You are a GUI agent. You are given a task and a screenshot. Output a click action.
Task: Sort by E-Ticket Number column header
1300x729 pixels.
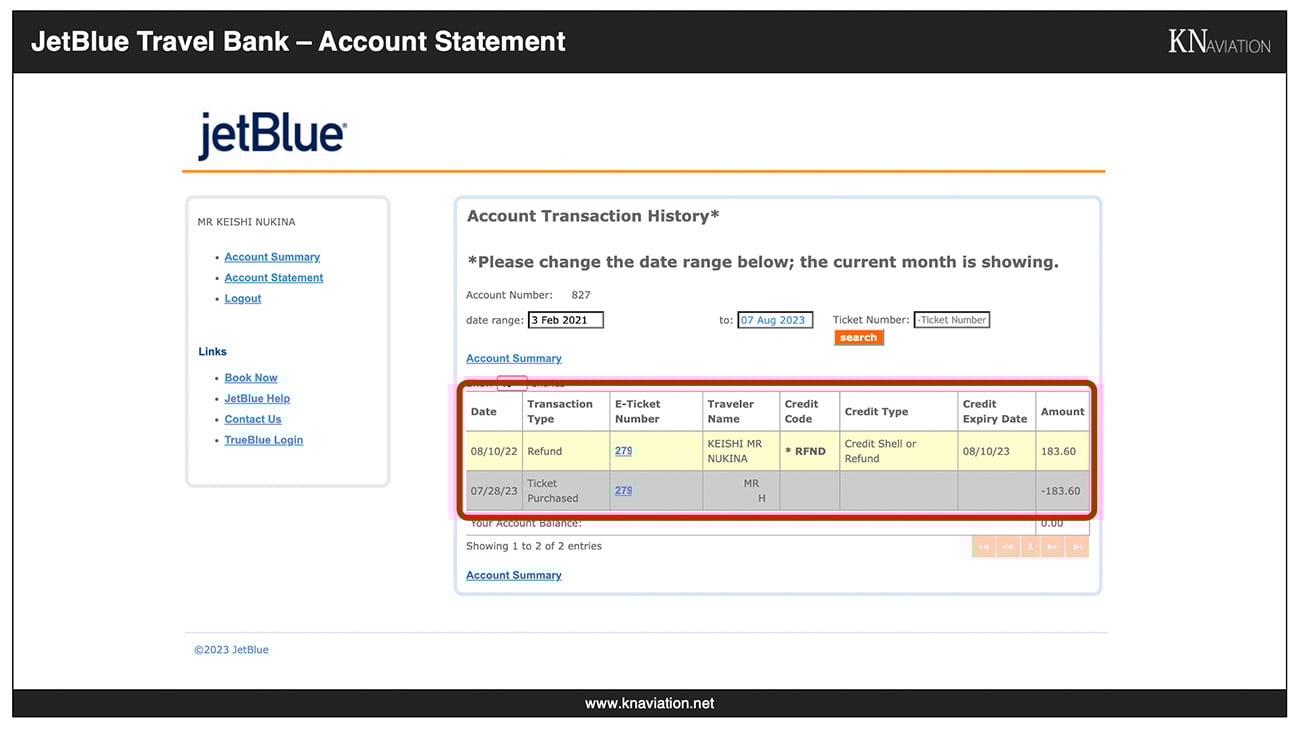(656, 411)
